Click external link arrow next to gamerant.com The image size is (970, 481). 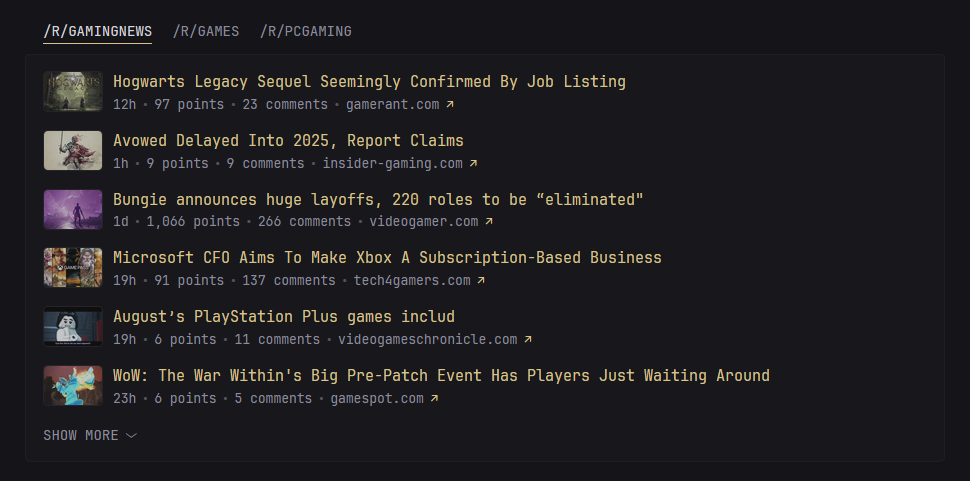[x=450, y=104]
